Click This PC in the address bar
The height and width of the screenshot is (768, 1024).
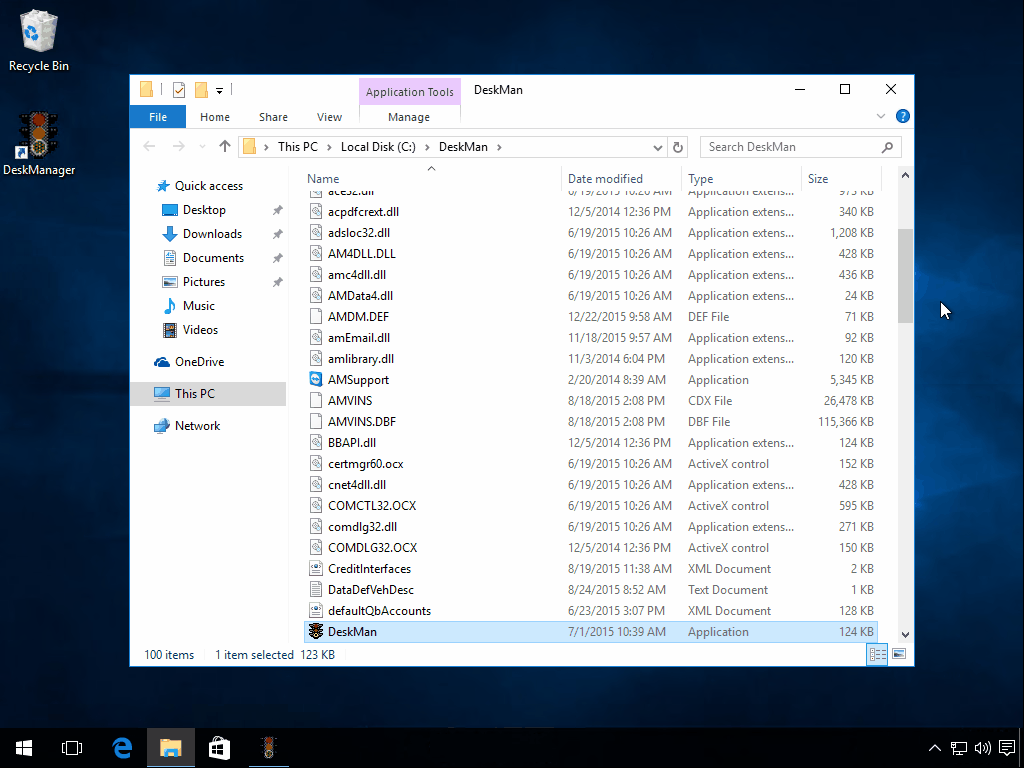pyautogui.click(x=298, y=147)
